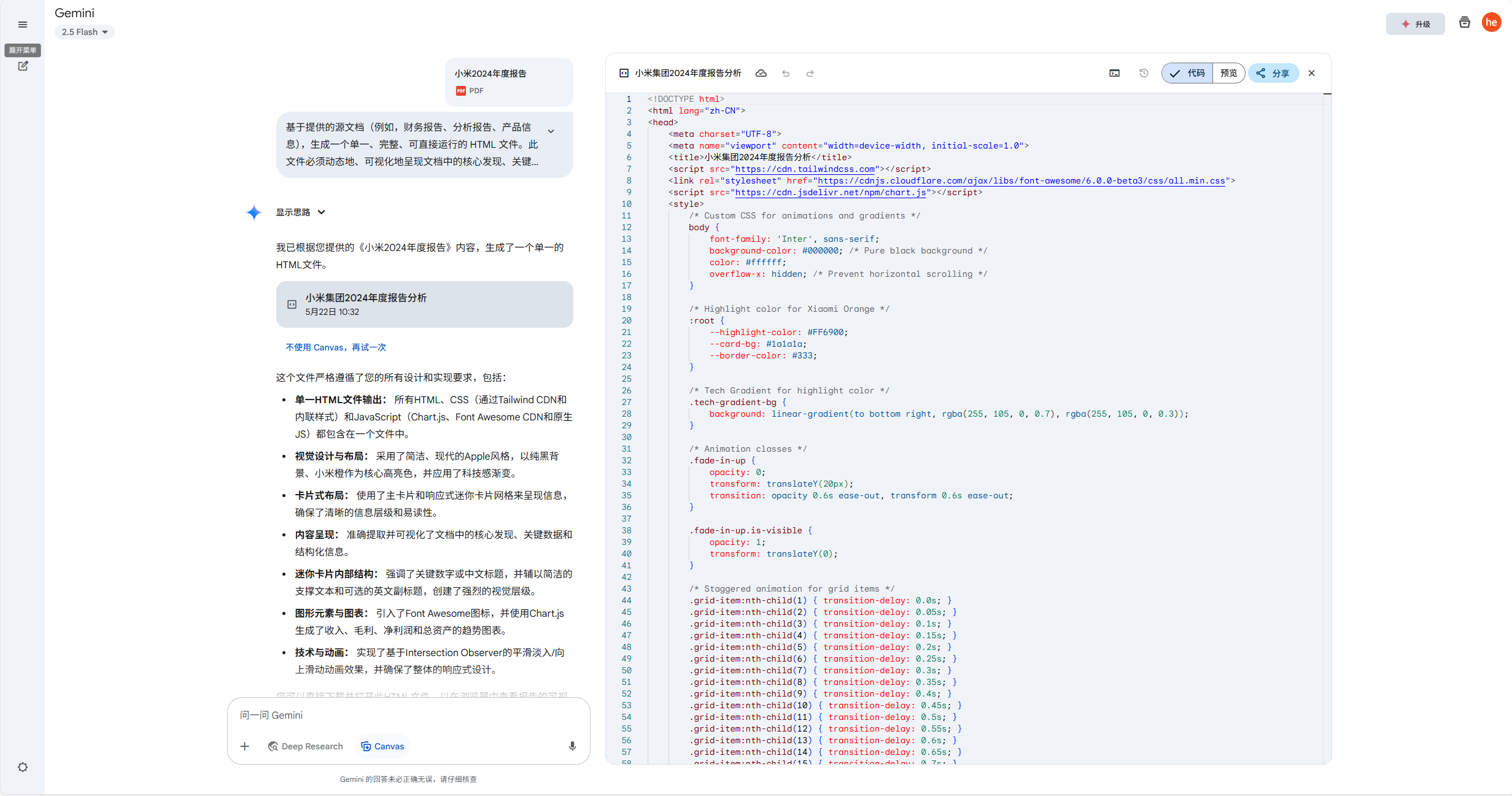Open the hamburger main menu
The height and width of the screenshot is (796, 1512).
[23, 25]
